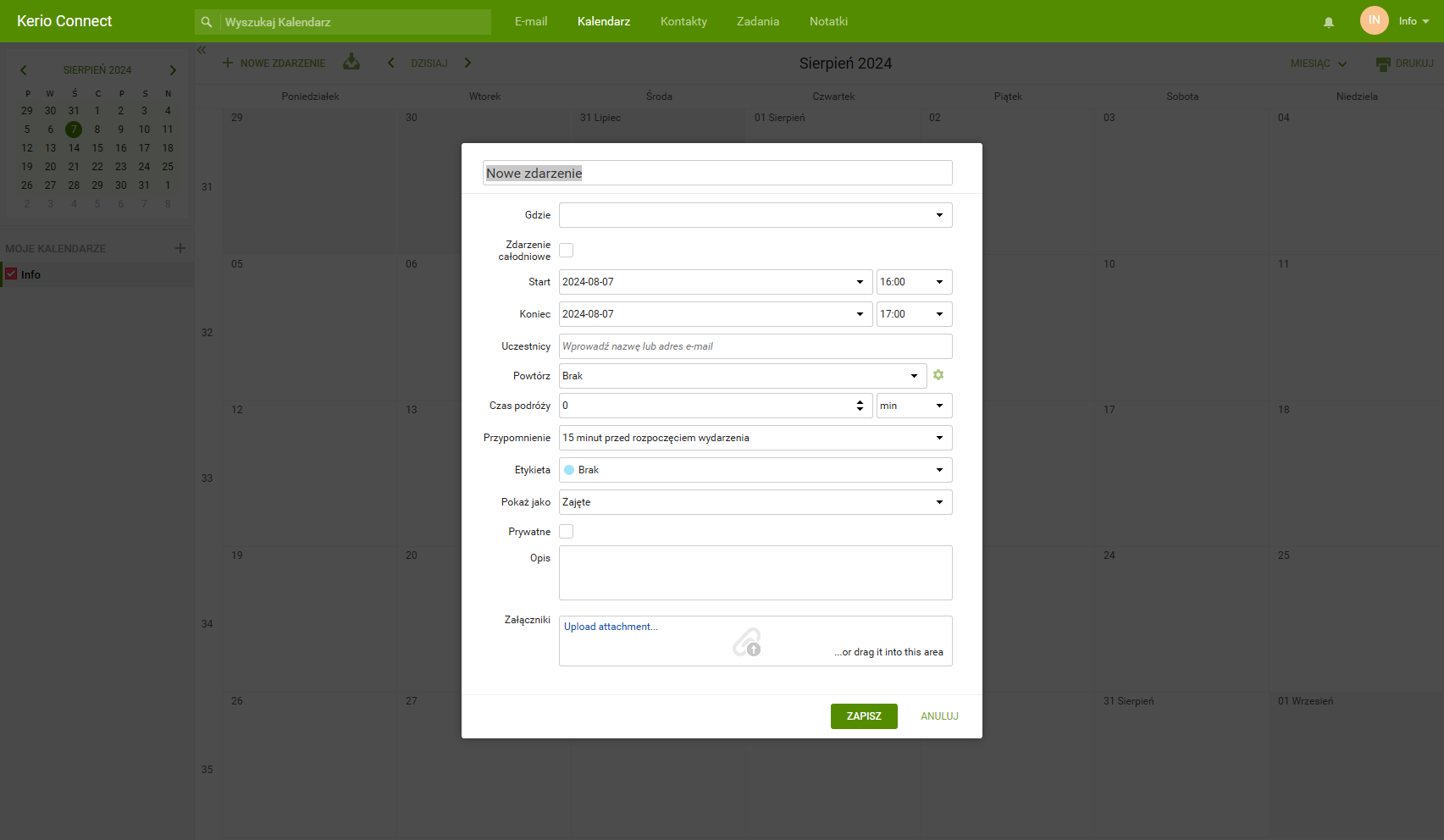Switch to the Kontakty tab
The height and width of the screenshot is (840, 1444).
[683, 21]
